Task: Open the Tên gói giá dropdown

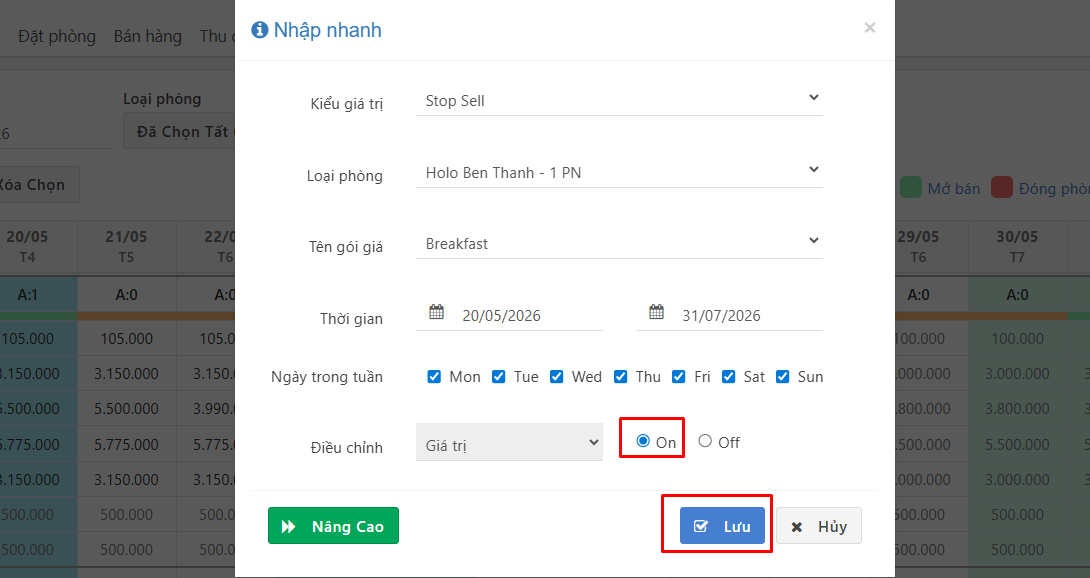Action: coord(619,243)
